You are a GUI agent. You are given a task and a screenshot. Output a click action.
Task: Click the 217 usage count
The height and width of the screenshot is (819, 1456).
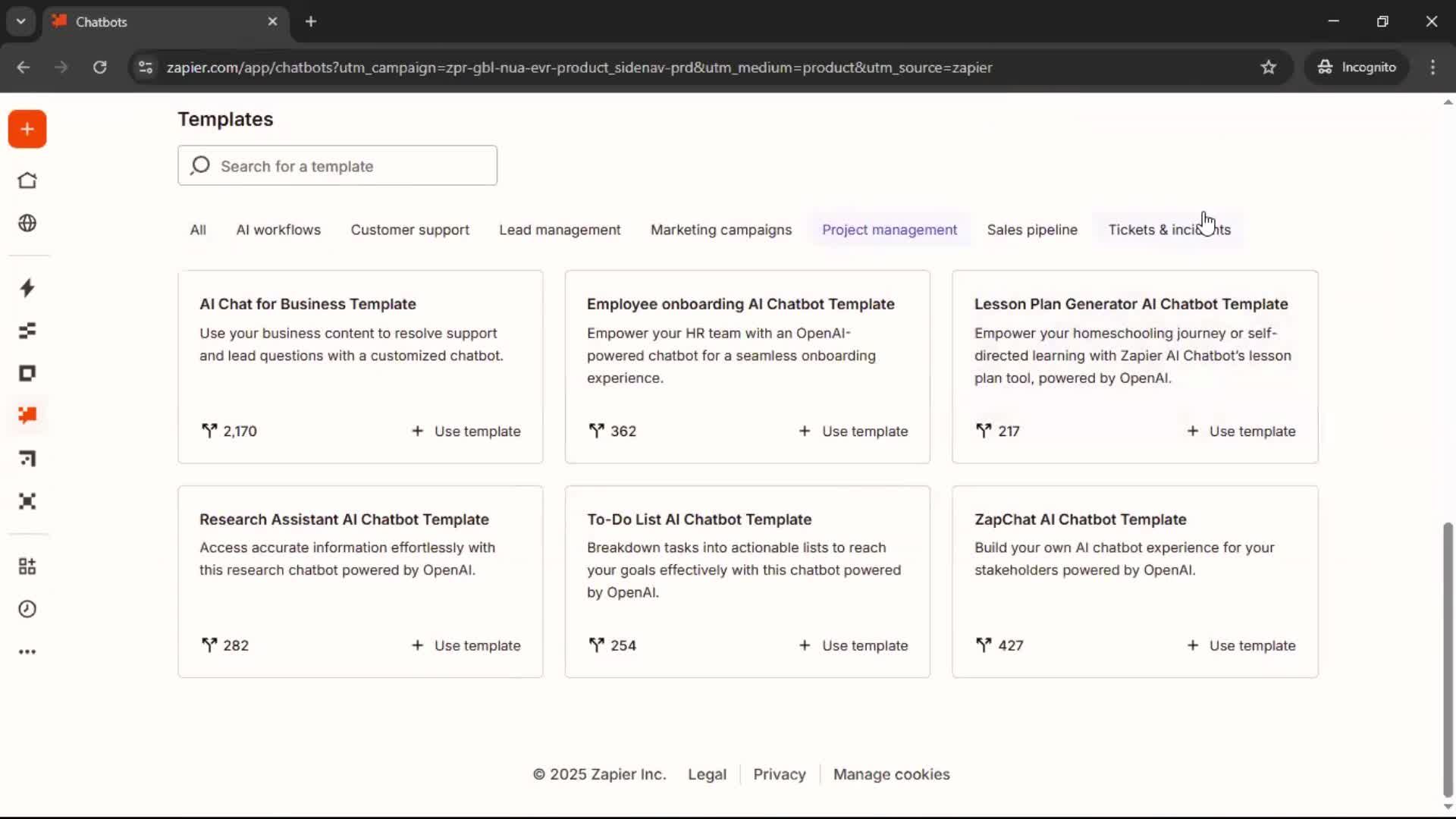pyautogui.click(x=1009, y=431)
